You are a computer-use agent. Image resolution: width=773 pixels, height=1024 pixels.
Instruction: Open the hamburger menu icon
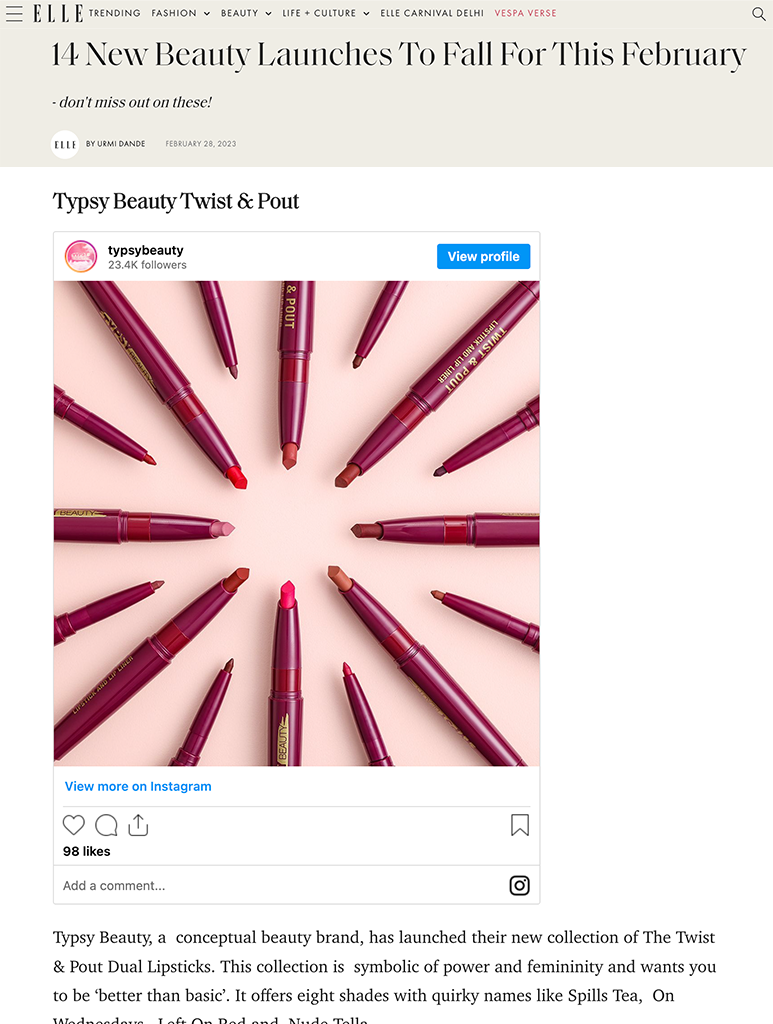click(14, 14)
